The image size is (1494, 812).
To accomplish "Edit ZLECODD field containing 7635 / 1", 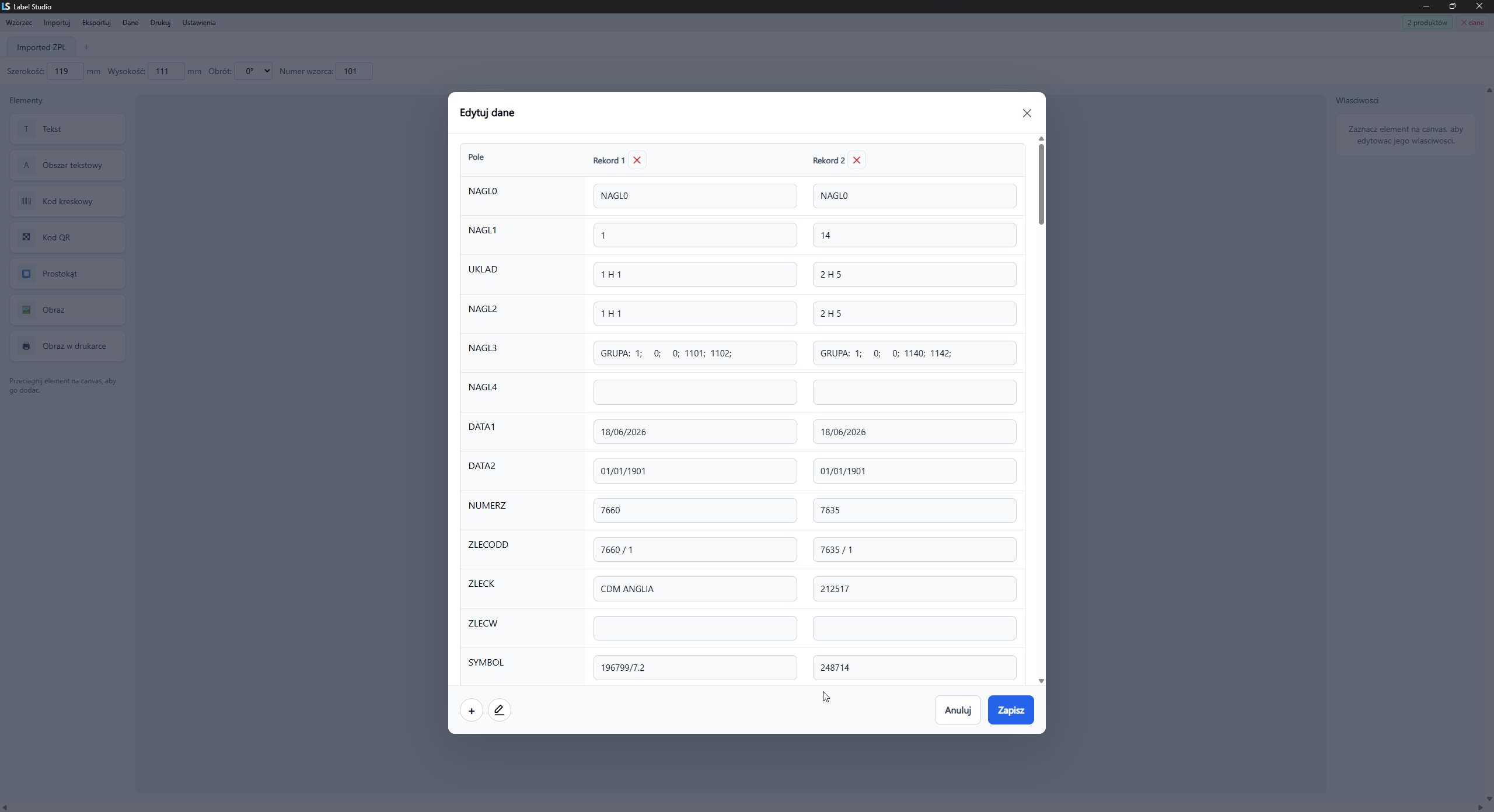I will [x=914, y=549].
